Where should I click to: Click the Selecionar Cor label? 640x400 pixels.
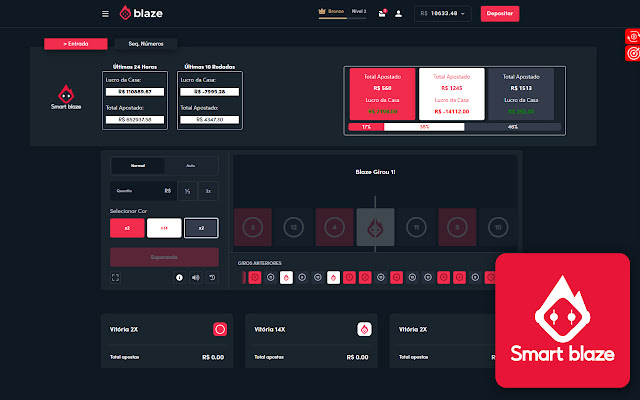(128, 211)
